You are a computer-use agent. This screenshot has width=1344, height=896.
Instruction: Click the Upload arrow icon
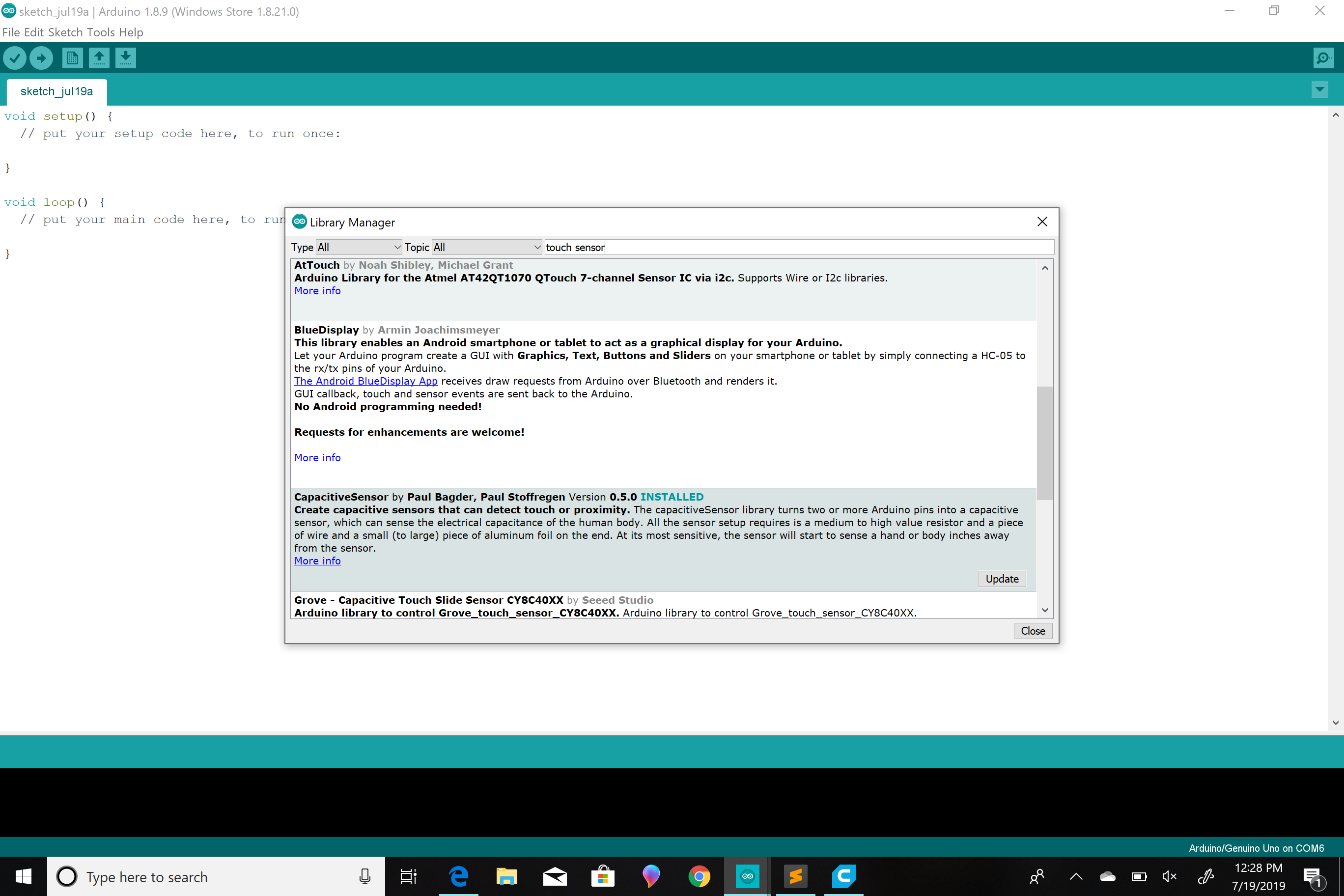tap(41, 57)
